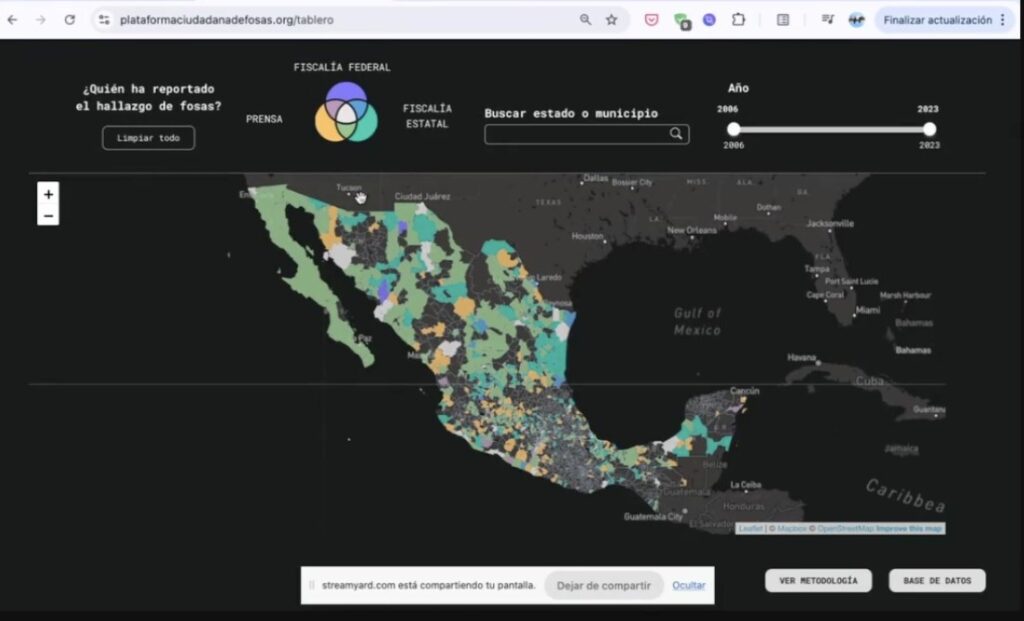The image size is (1024, 621).
Task: Open the Base de Datos button
Action: point(937,581)
